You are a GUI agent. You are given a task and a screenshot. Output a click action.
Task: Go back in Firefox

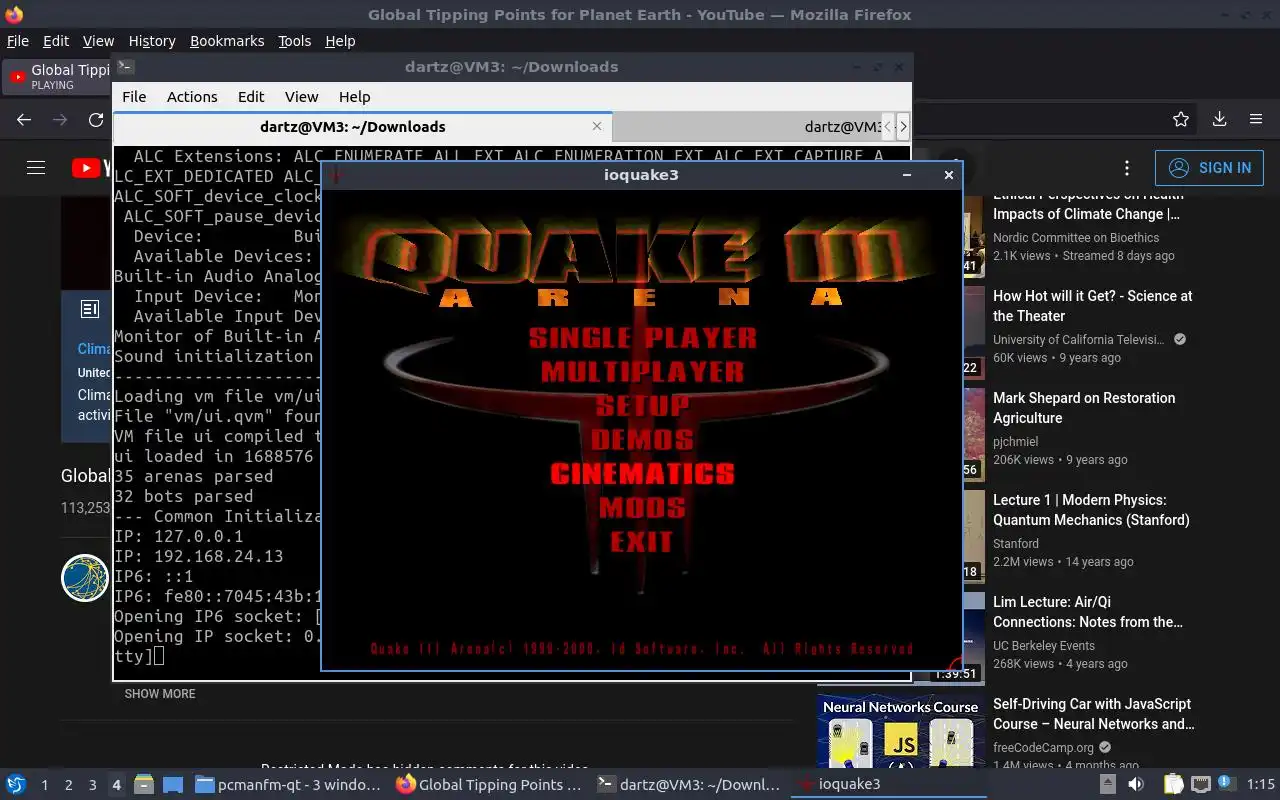click(24, 119)
